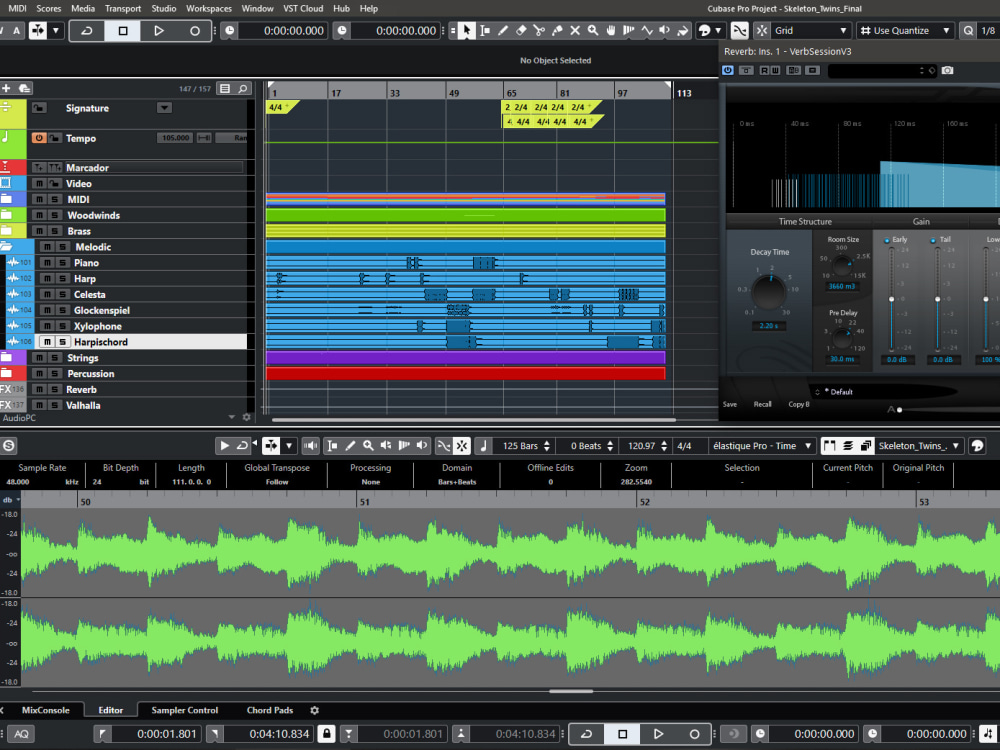This screenshot has height=750, width=1000.
Task: Open track search magnifier in track list
Action: [x=243, y=89]
